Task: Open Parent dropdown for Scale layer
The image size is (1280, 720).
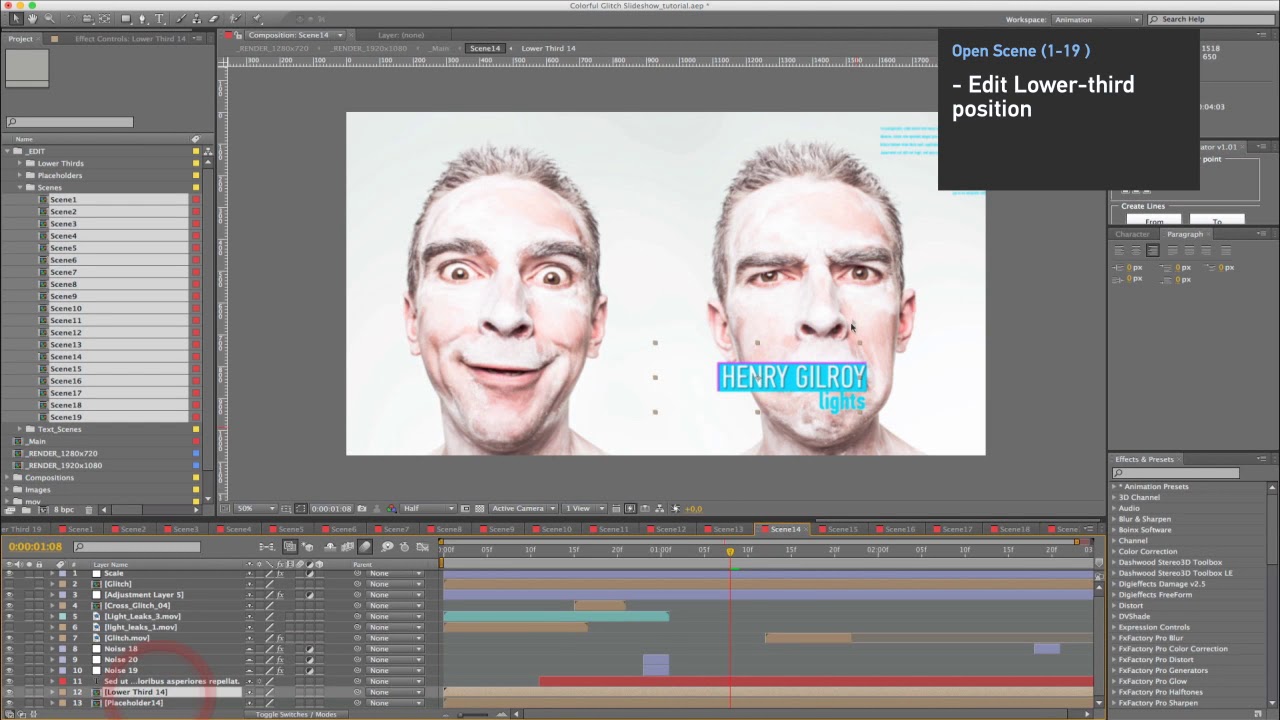Action: click(394, 574)
